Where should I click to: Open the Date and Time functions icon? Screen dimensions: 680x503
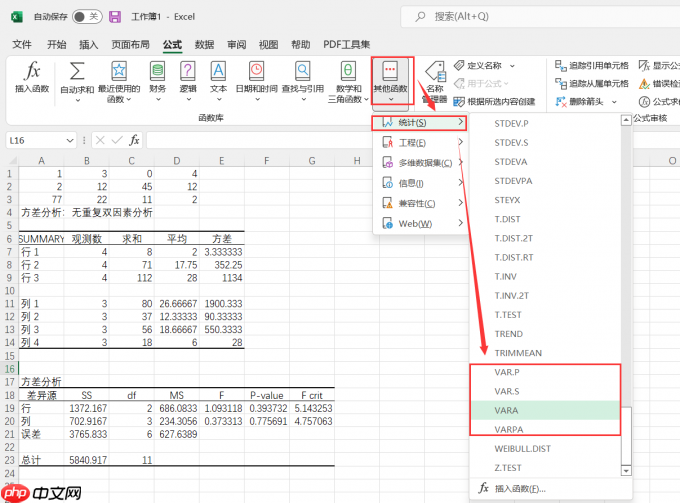click(x=256, y=71)
